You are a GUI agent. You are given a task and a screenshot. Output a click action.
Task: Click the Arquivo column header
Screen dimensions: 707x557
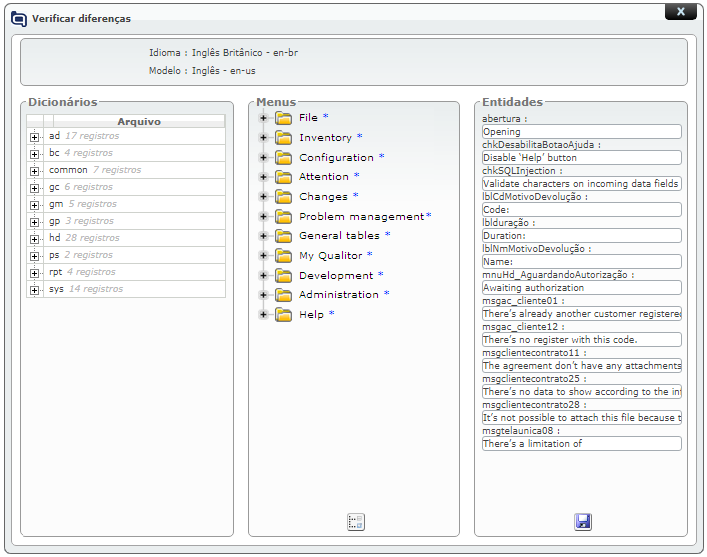click(139, 121)
